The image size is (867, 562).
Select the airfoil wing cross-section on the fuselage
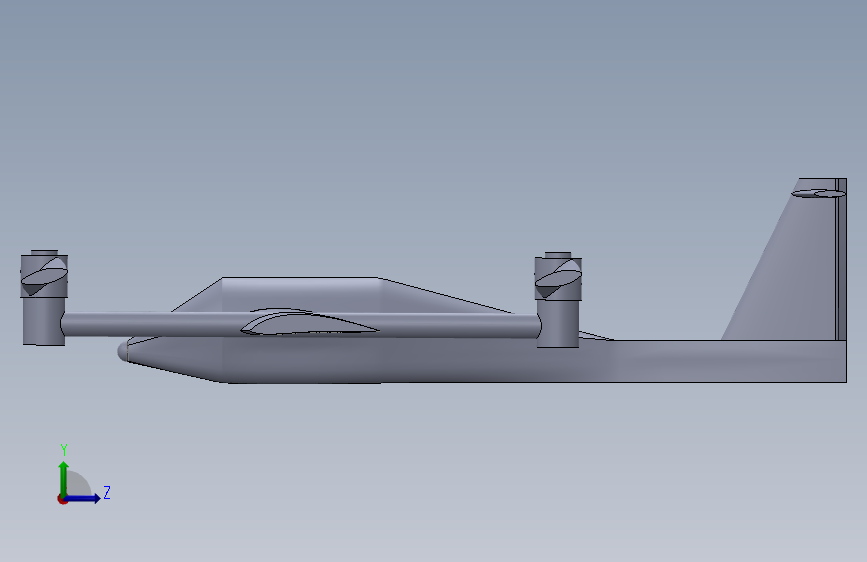coord(310,324)
